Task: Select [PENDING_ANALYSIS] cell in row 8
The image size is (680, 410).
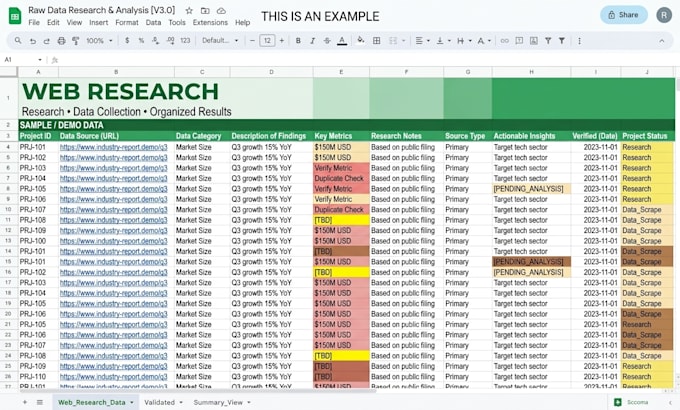Action: click(x=531, y=189)
